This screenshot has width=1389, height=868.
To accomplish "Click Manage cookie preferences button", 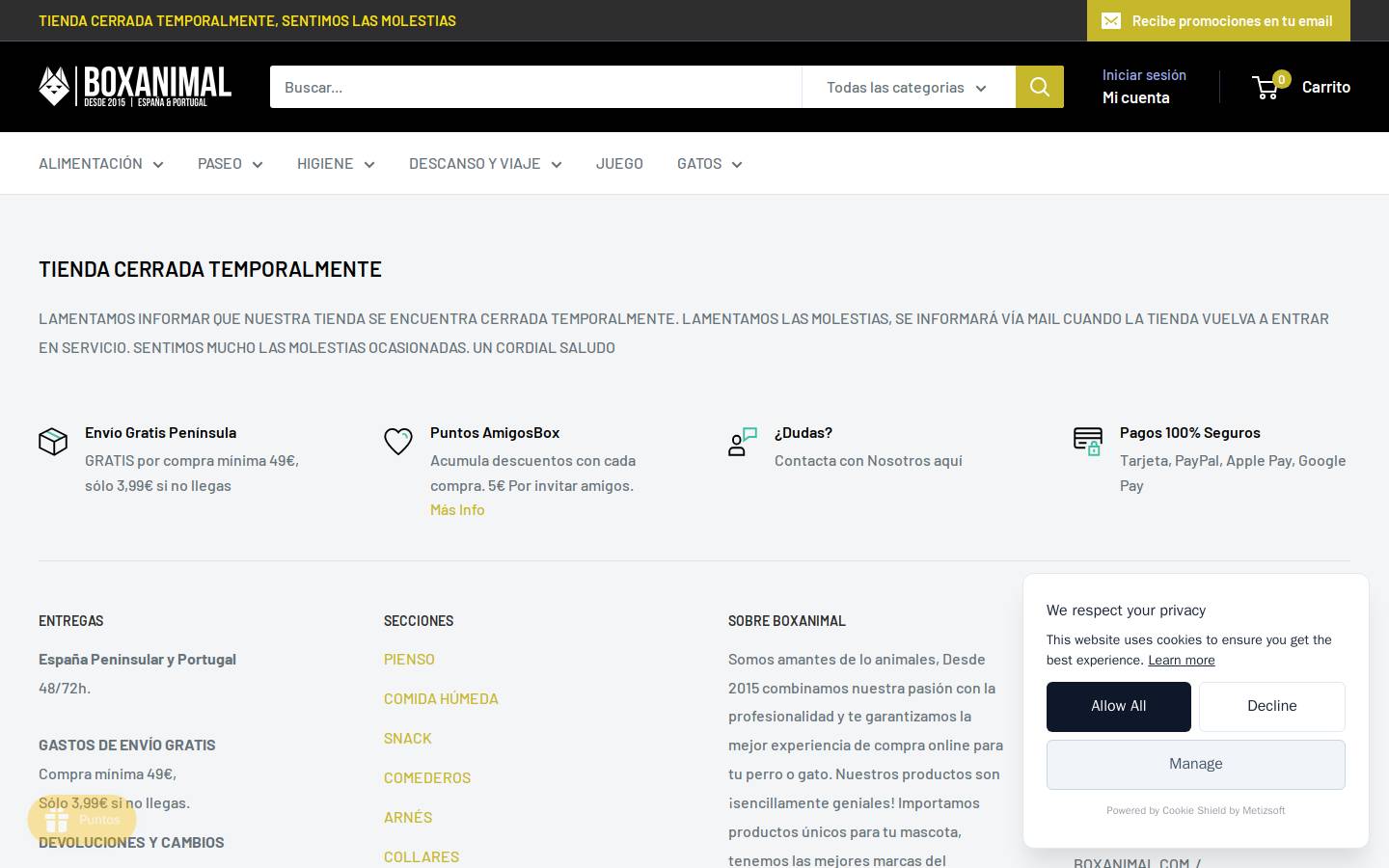I will pyautogui.click(x=1196, y=764).
